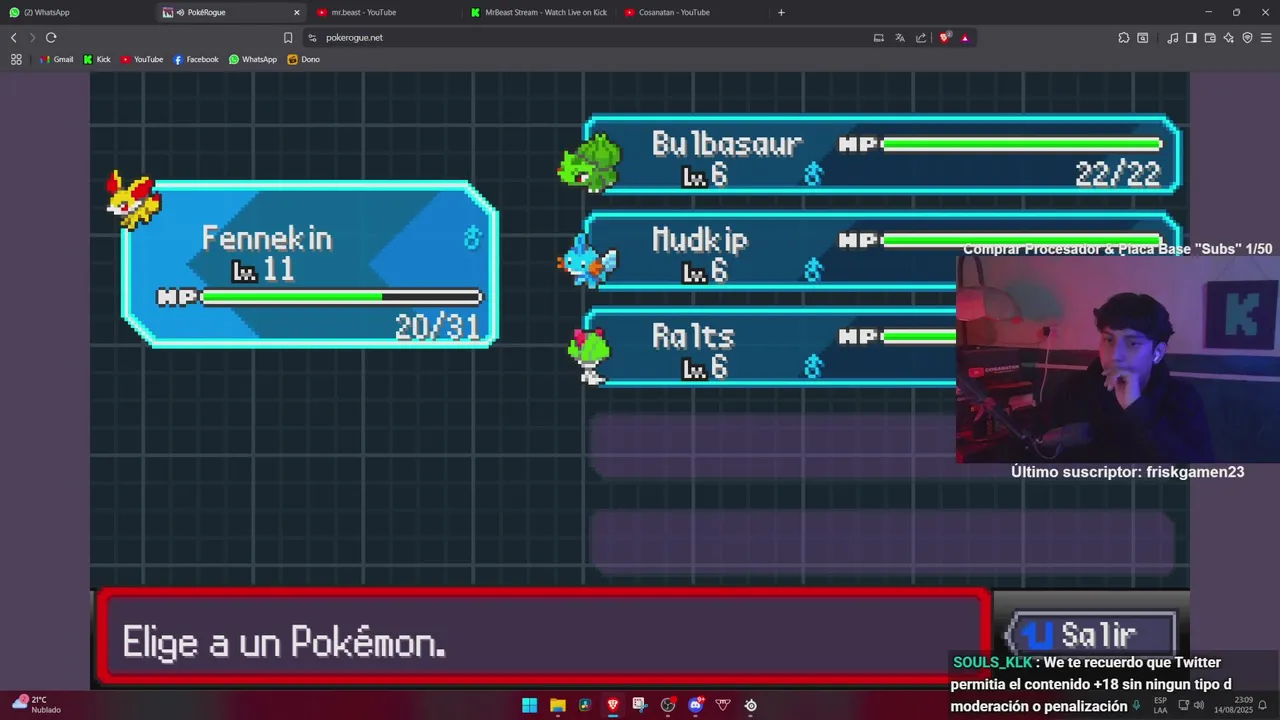Open the Extensions puzzle icon
This screenshot has width=1280, height=720.
point(1124,37)
